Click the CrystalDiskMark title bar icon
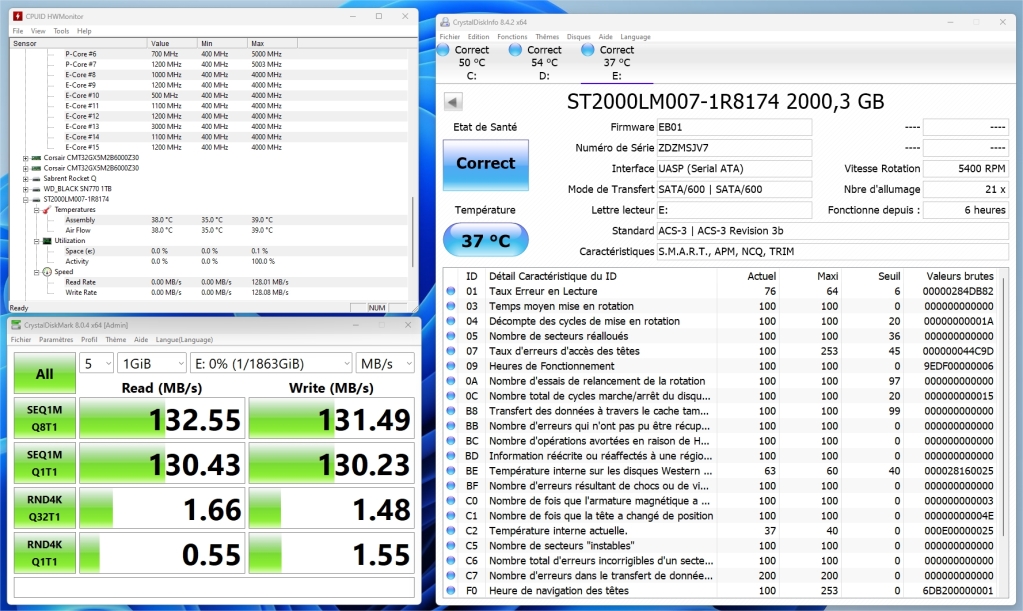This screenshot has height=611, width=1023. [17, 325]
